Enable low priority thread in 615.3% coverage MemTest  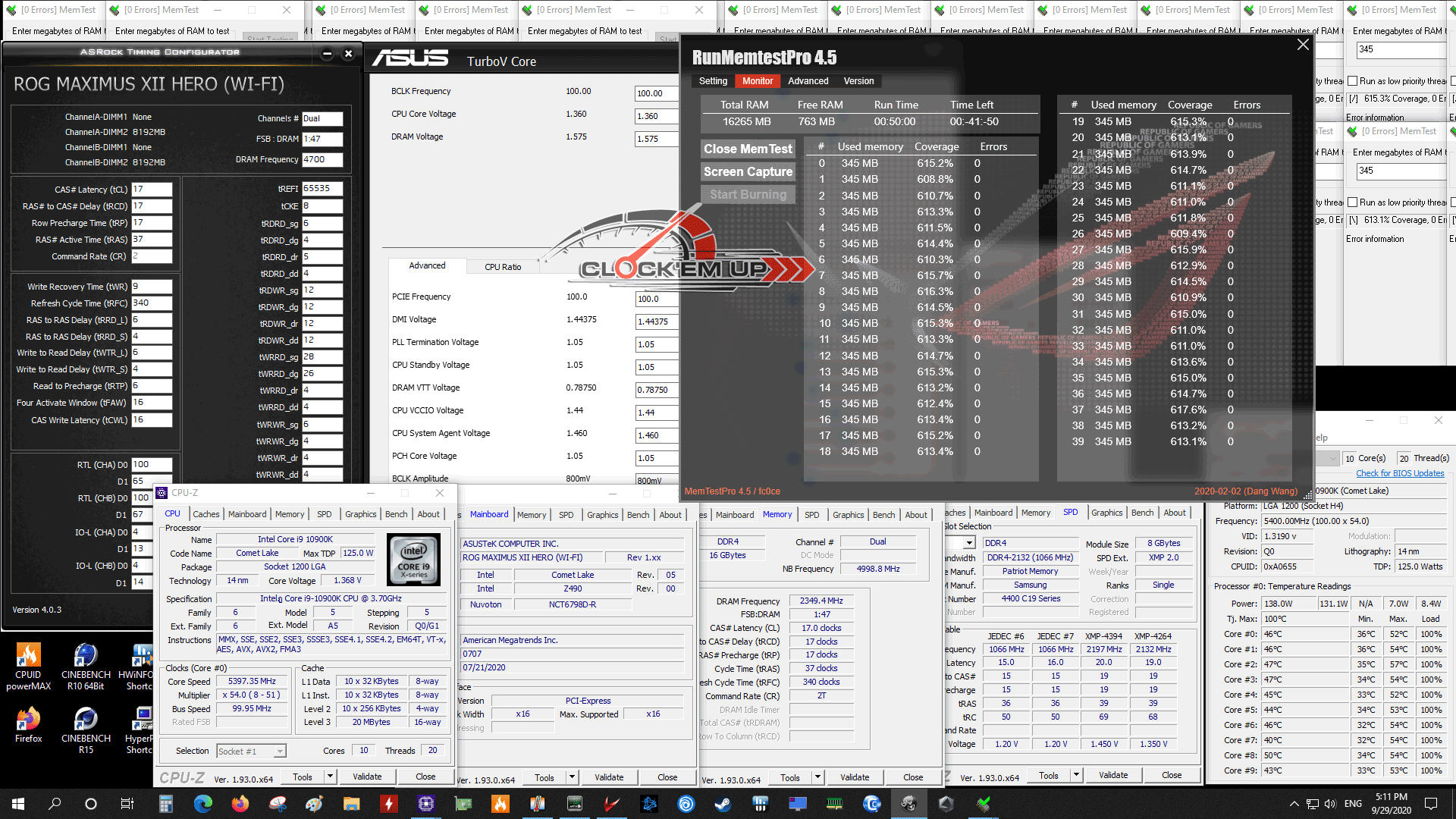tap(1352, 81)
